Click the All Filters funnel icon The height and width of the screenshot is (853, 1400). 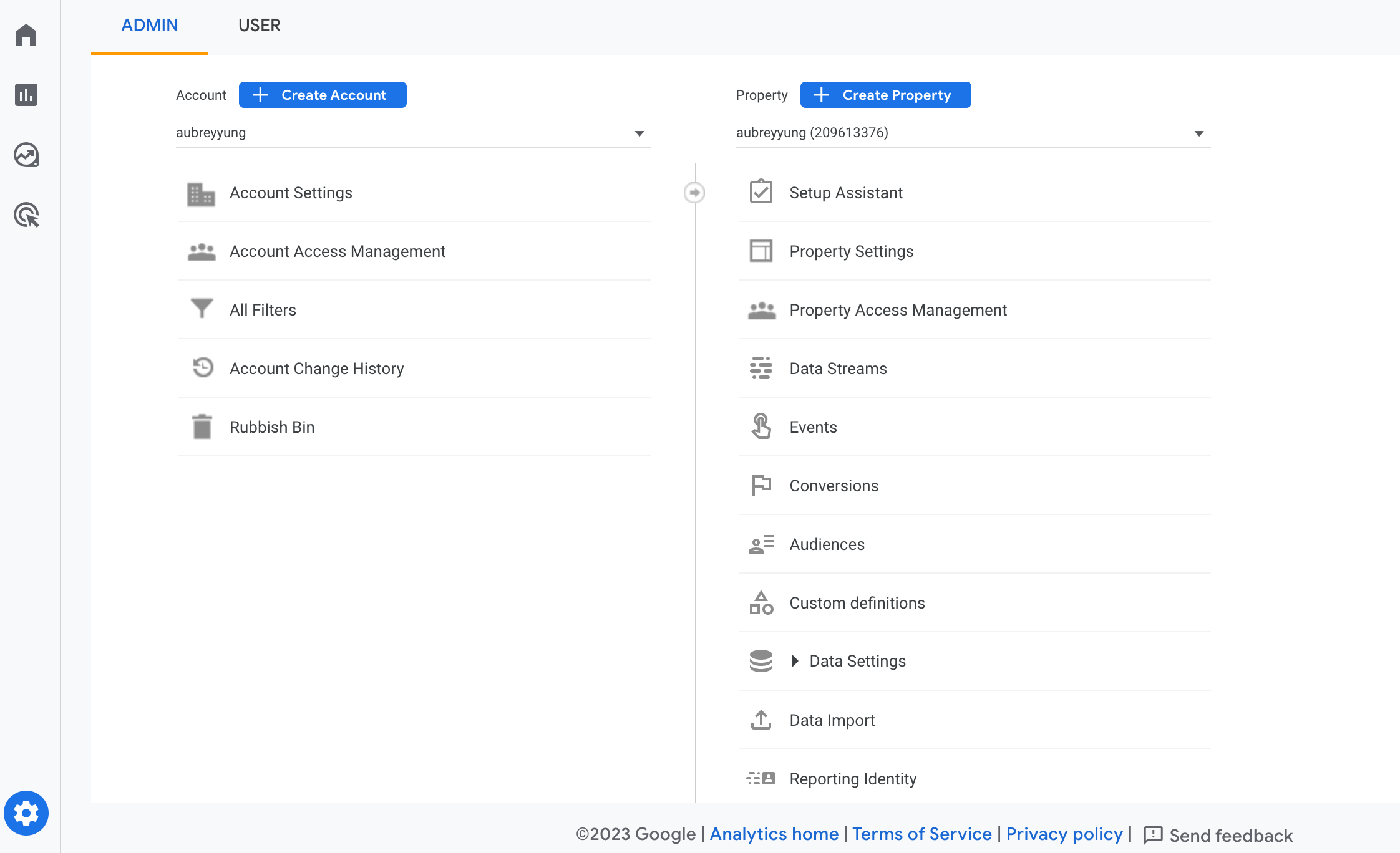[x=202, y=309]
